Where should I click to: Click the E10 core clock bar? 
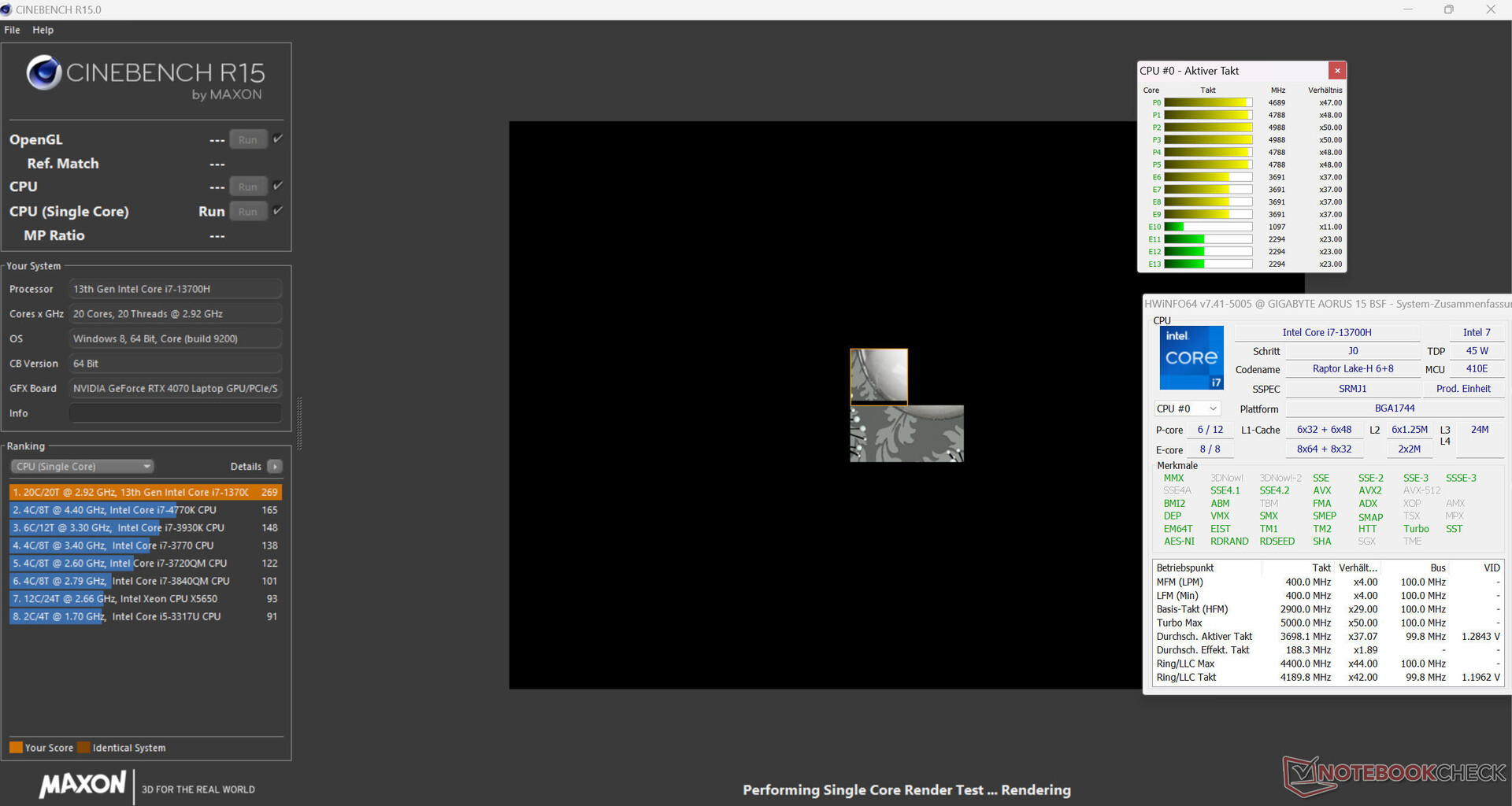(1208, 227)
